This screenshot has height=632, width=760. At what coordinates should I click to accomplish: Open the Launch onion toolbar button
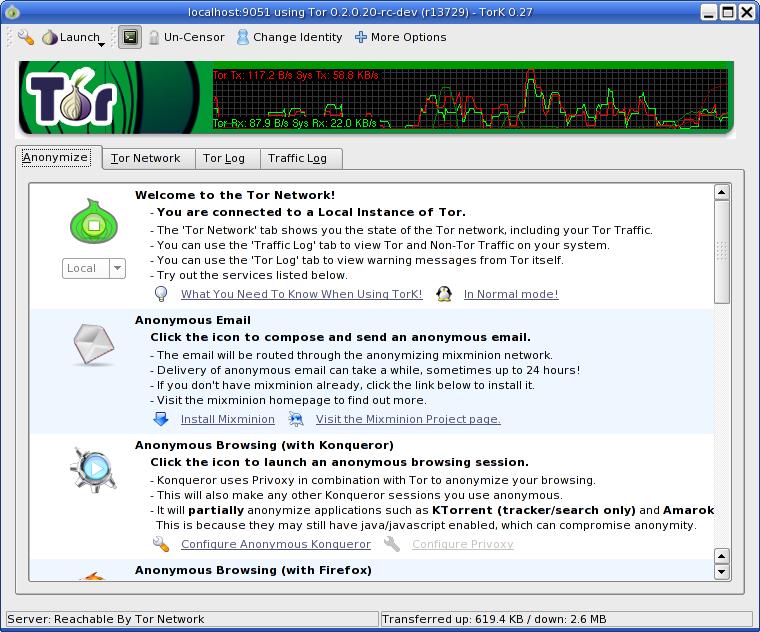click(70, 37)
